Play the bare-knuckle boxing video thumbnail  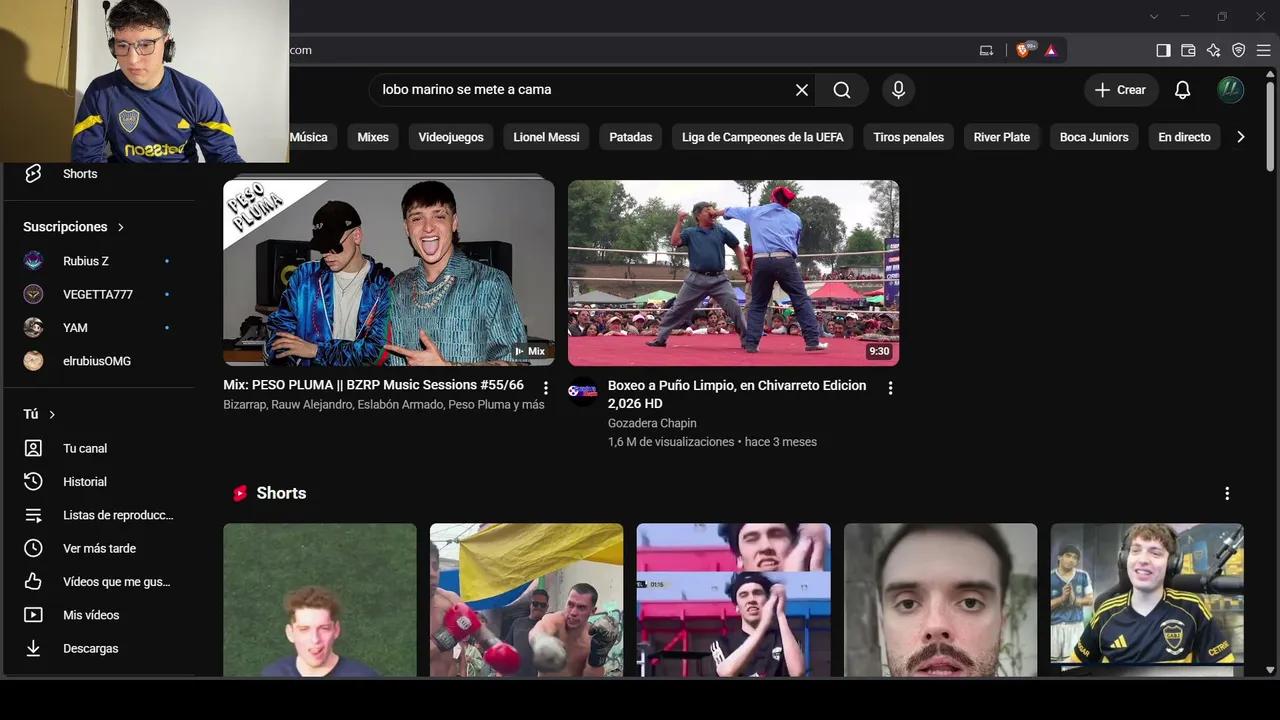click(x=733, y=273)
